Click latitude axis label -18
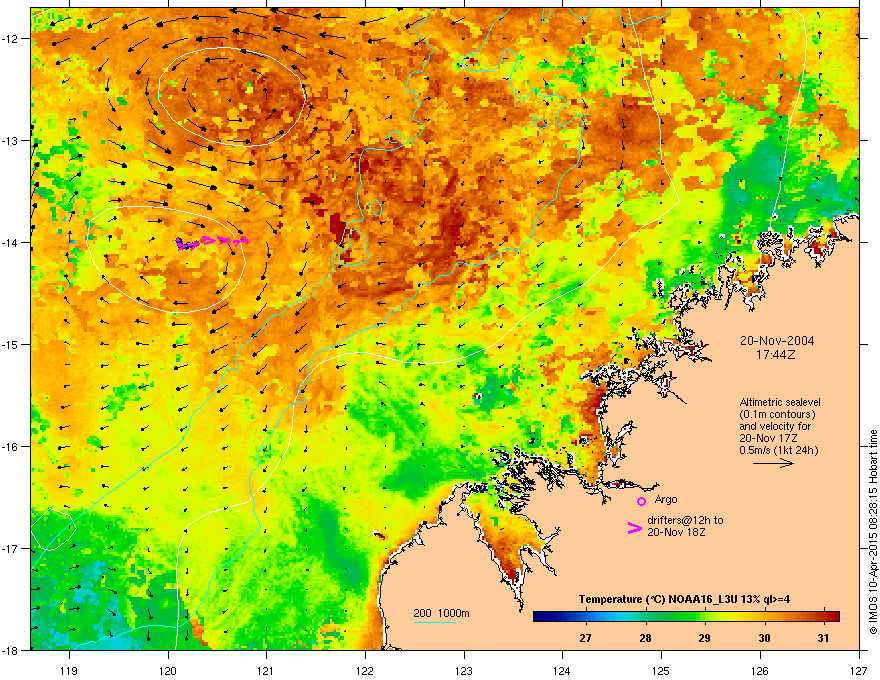Viewport: 880px width, 680px height. pyautogui.click(x=10, y=650)
